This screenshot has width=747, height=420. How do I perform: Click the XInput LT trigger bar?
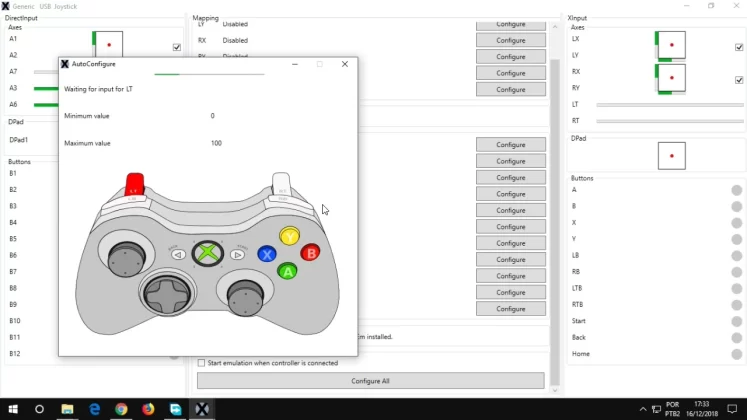[x=670, y=105]
